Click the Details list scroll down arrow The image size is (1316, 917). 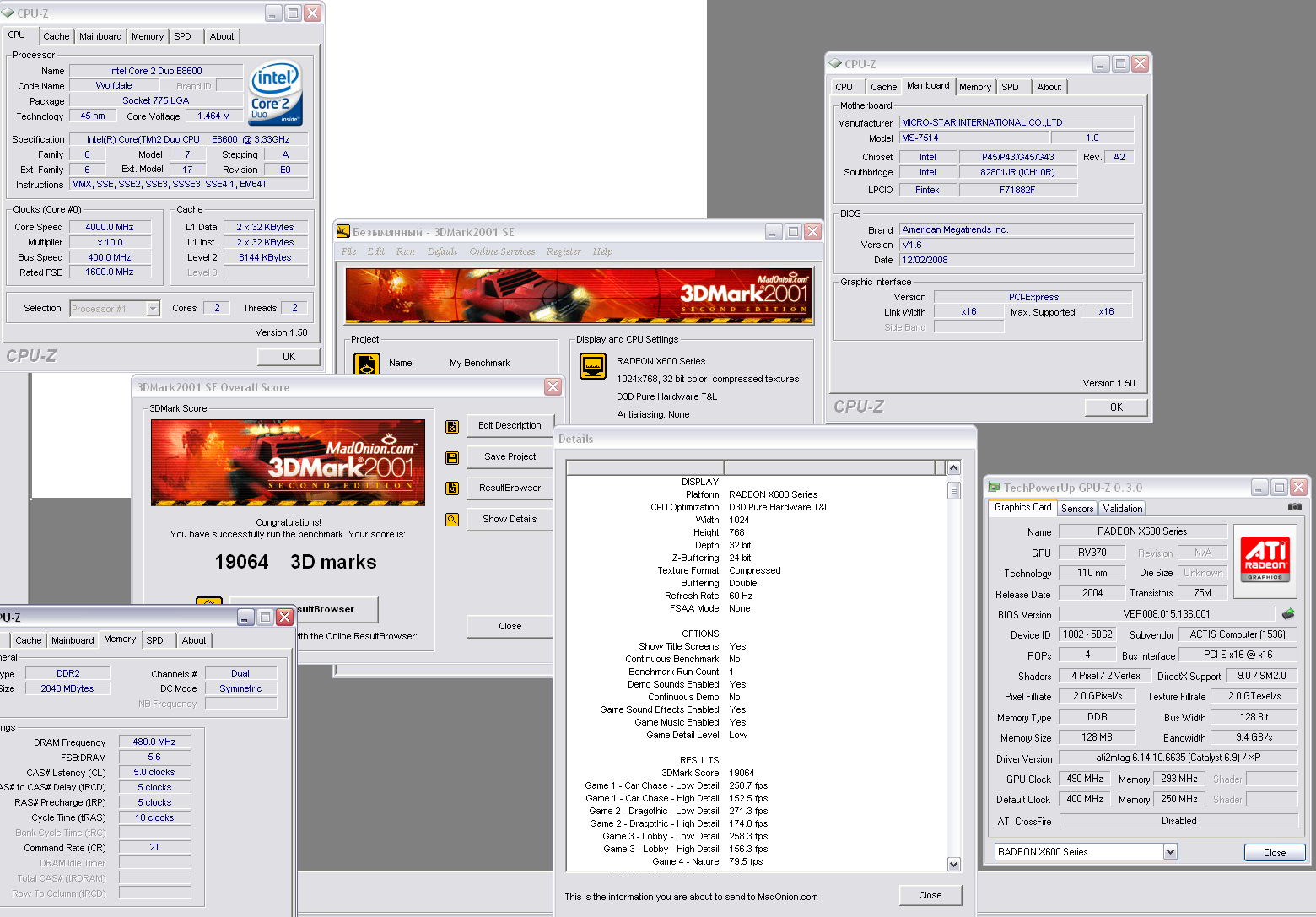[954, 864]
